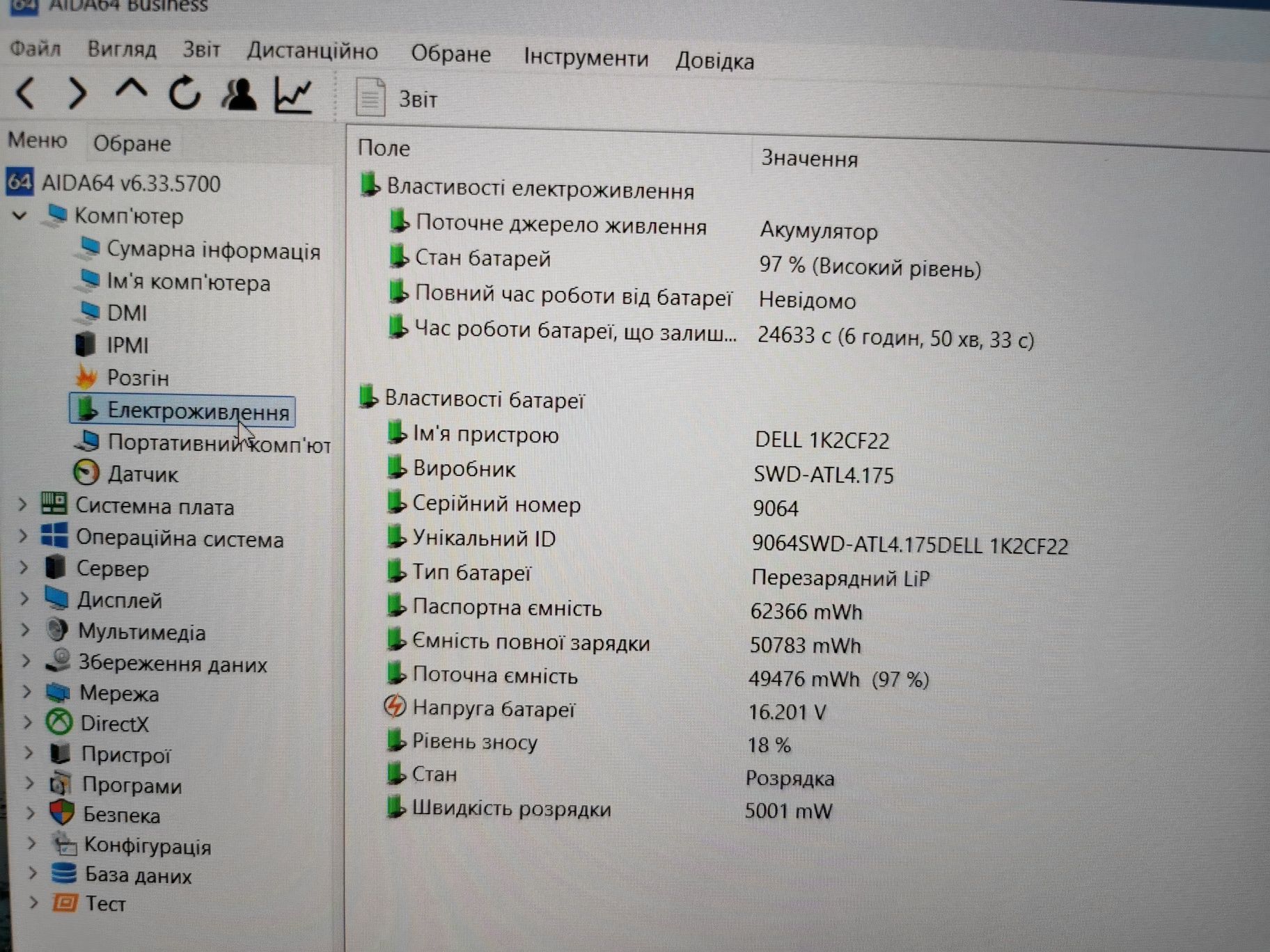Collapse the Комп'ютер tree node
1270x952 pixels.
pos(20,216)
